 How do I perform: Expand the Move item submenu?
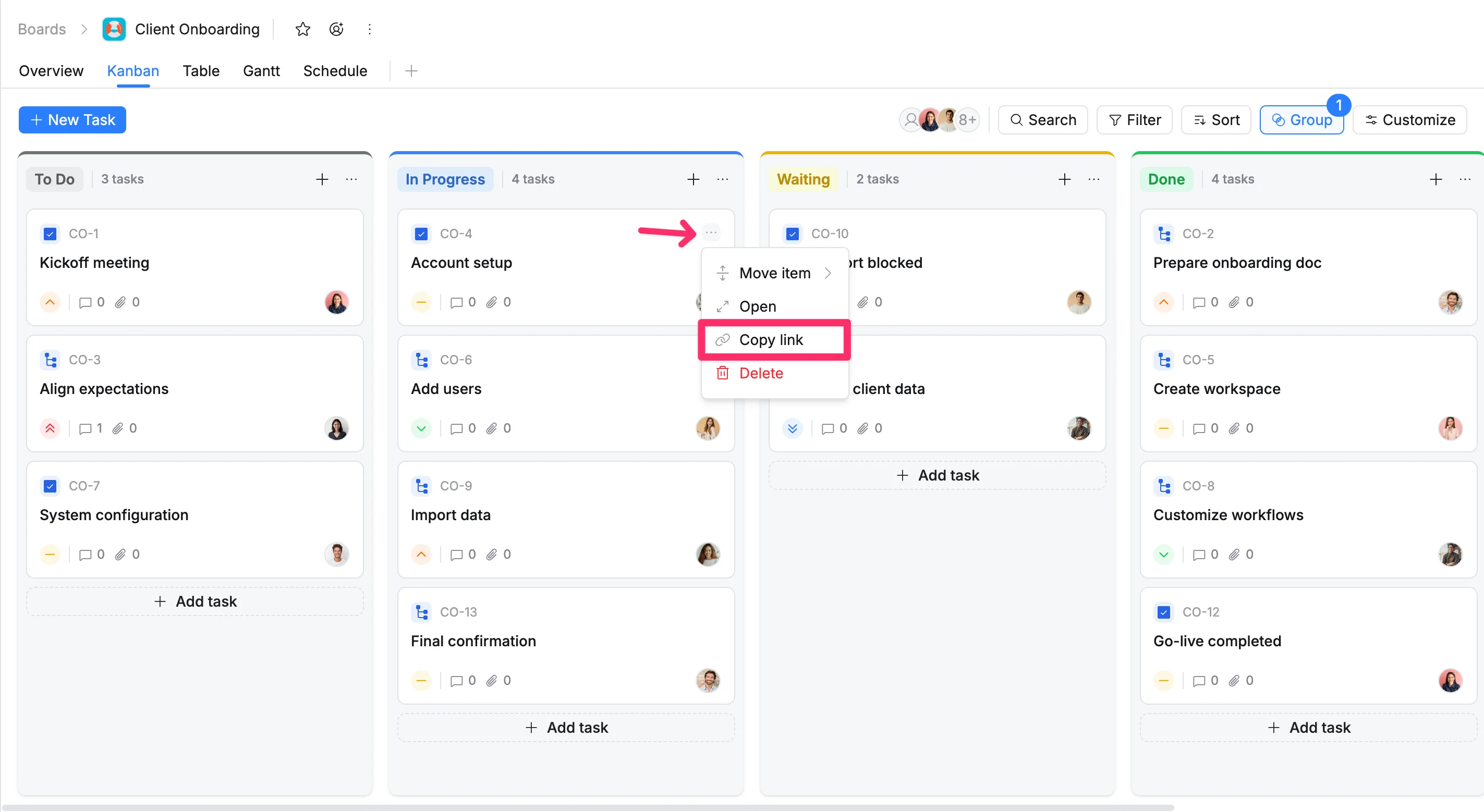(774, 273)
